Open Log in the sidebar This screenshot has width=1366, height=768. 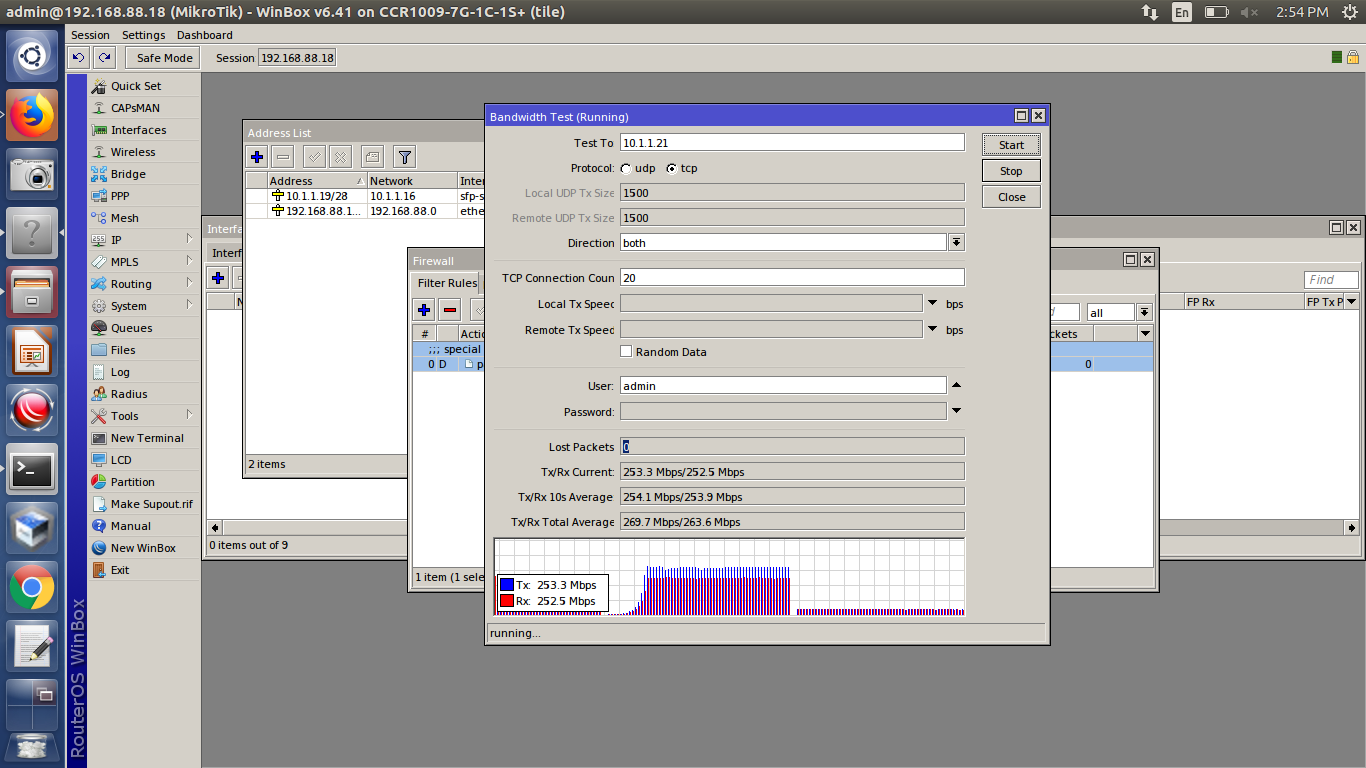tap(120, 372)
